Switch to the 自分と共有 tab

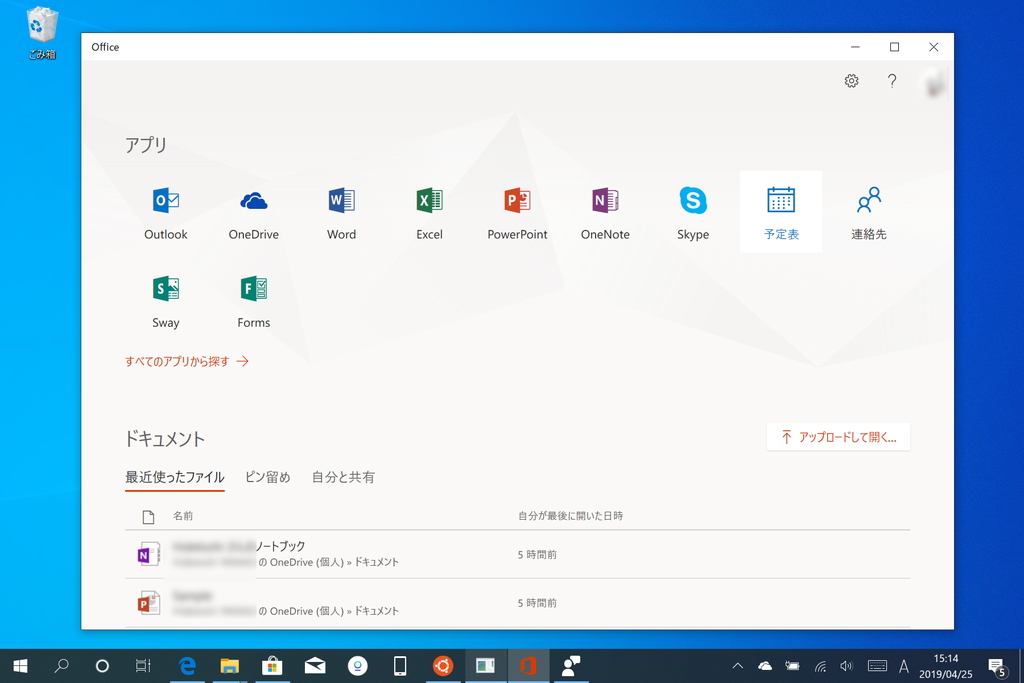tap(345, 477)
